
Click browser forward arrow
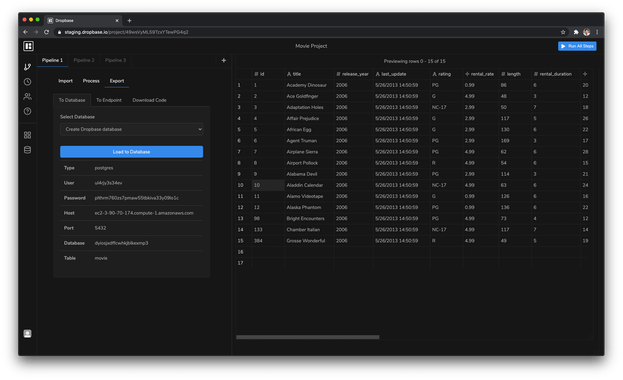coord(36,32)
